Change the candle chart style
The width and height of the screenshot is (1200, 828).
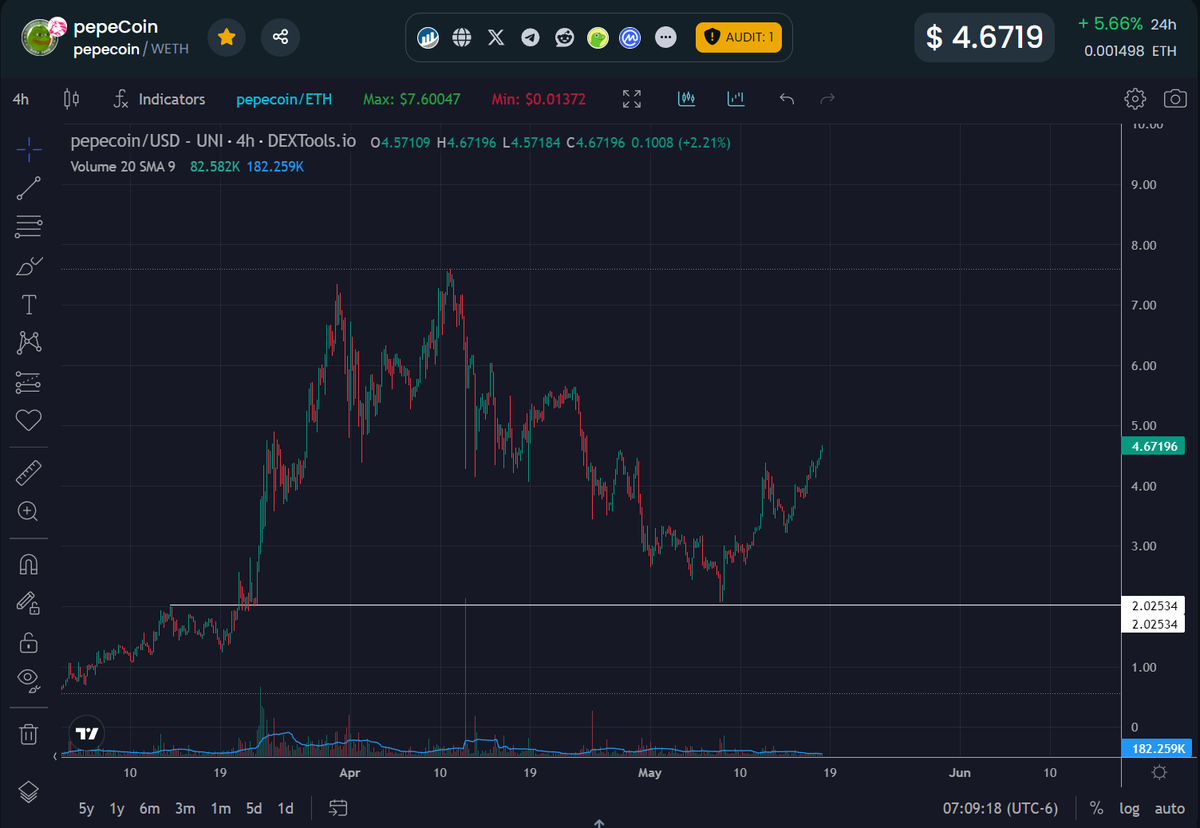(x=71, y=99)
